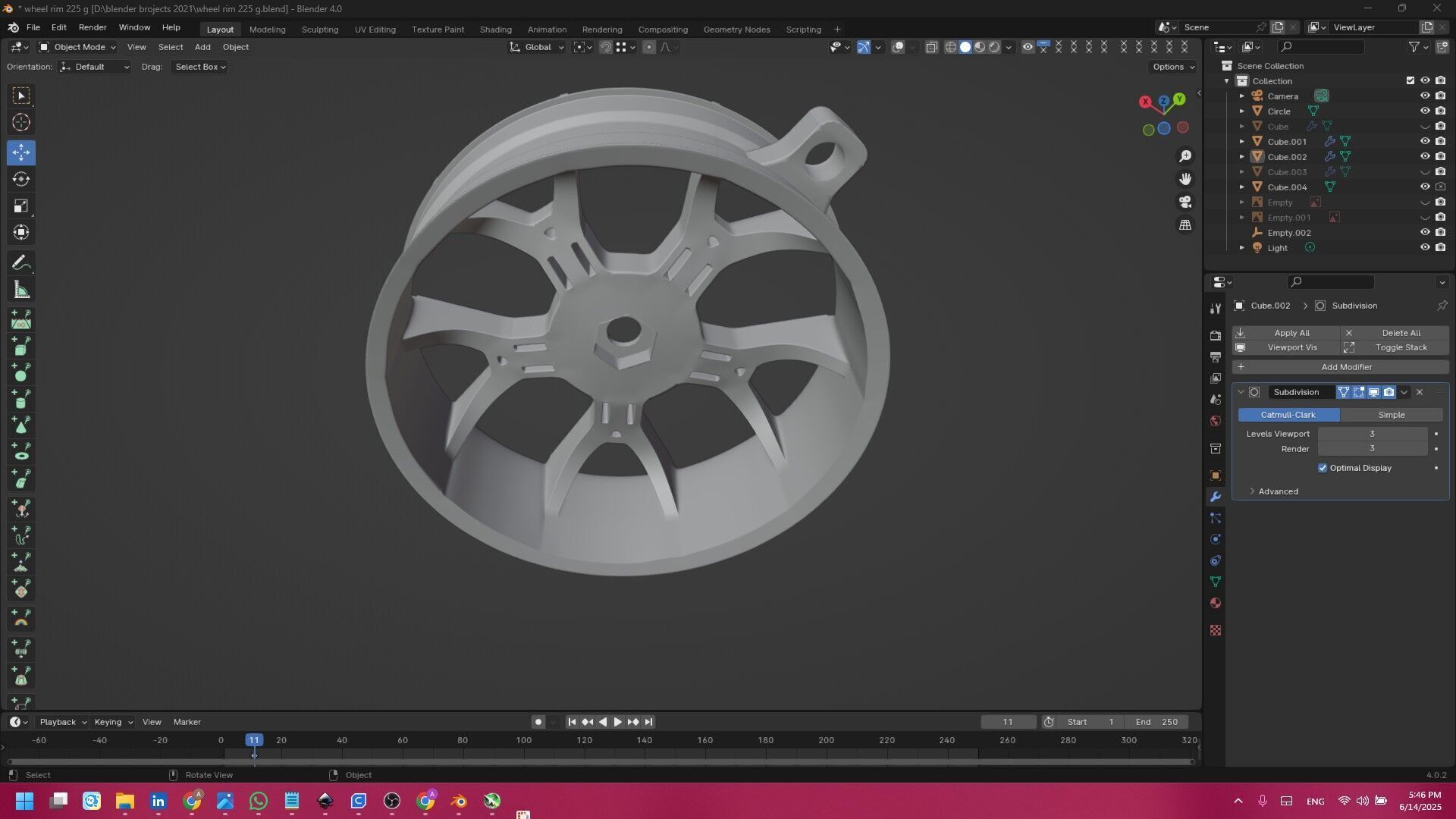
Task: Toggle X-ray view icon
Action: (931, 47)
